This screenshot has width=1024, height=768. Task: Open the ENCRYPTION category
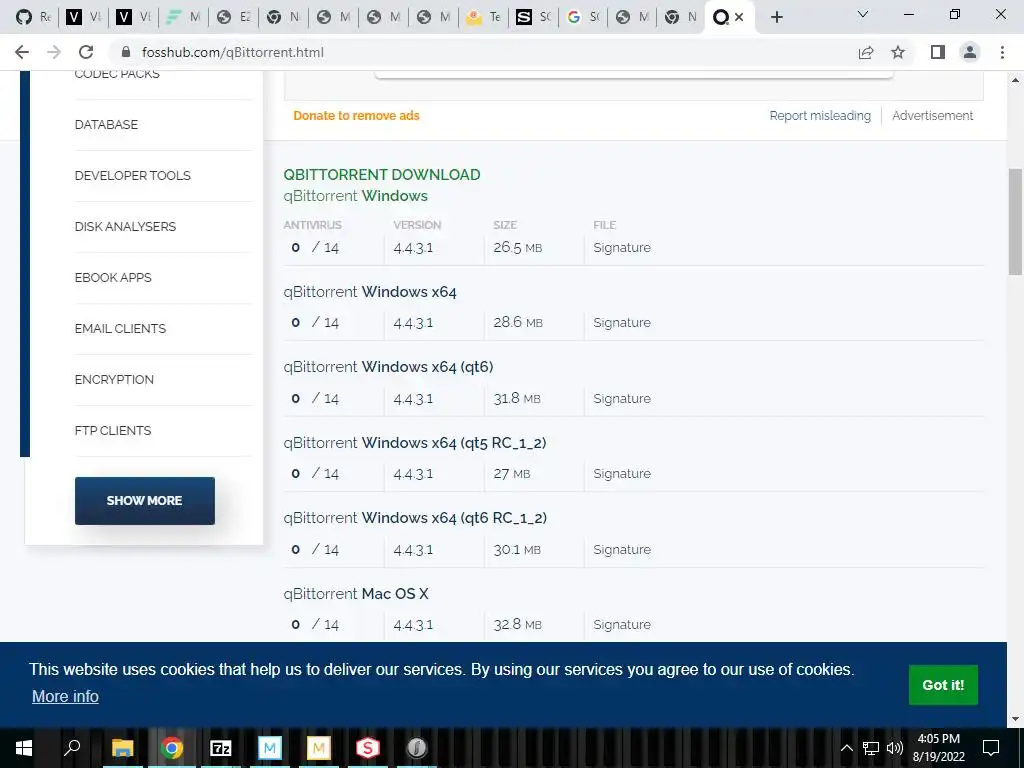tap(114, 379)
